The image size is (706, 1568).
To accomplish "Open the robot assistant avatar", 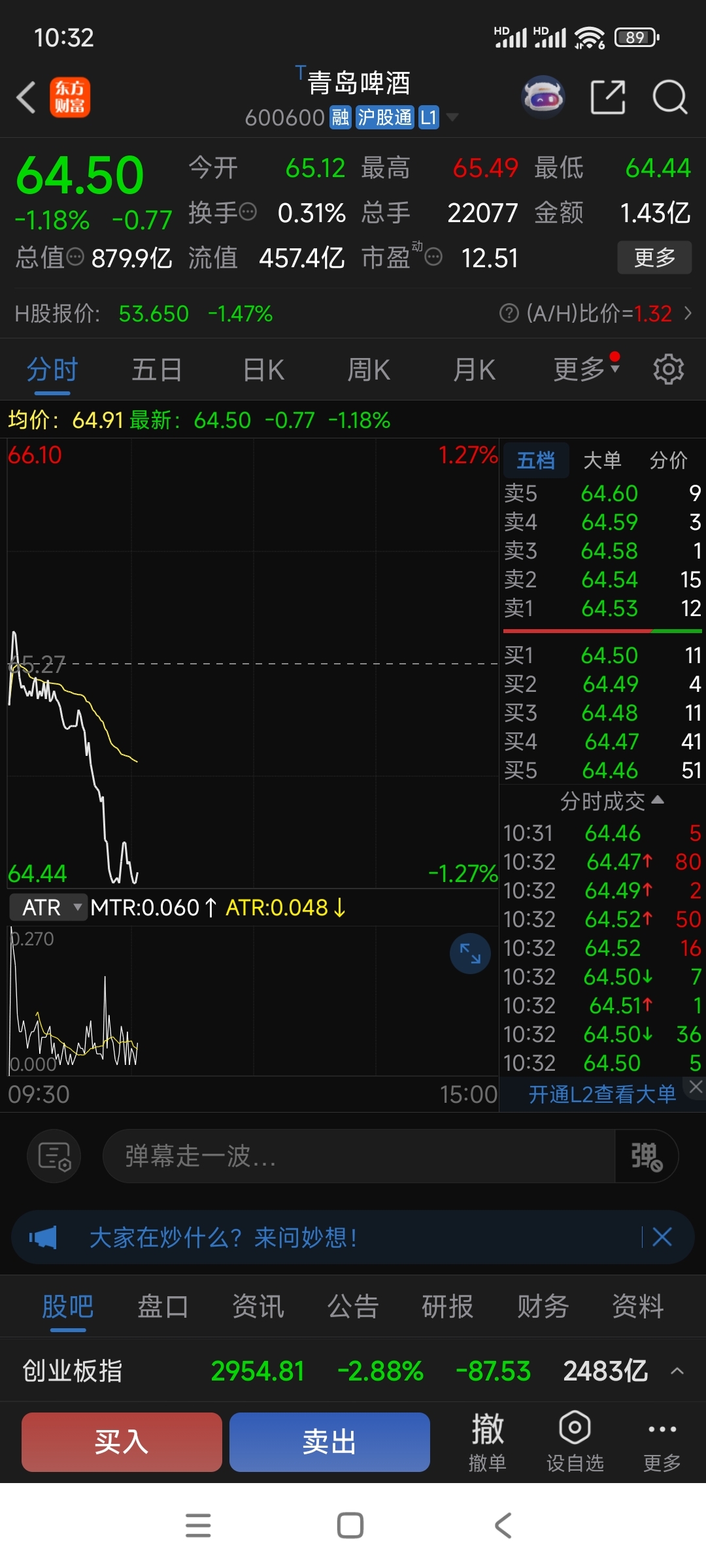I will coord(543,97).
